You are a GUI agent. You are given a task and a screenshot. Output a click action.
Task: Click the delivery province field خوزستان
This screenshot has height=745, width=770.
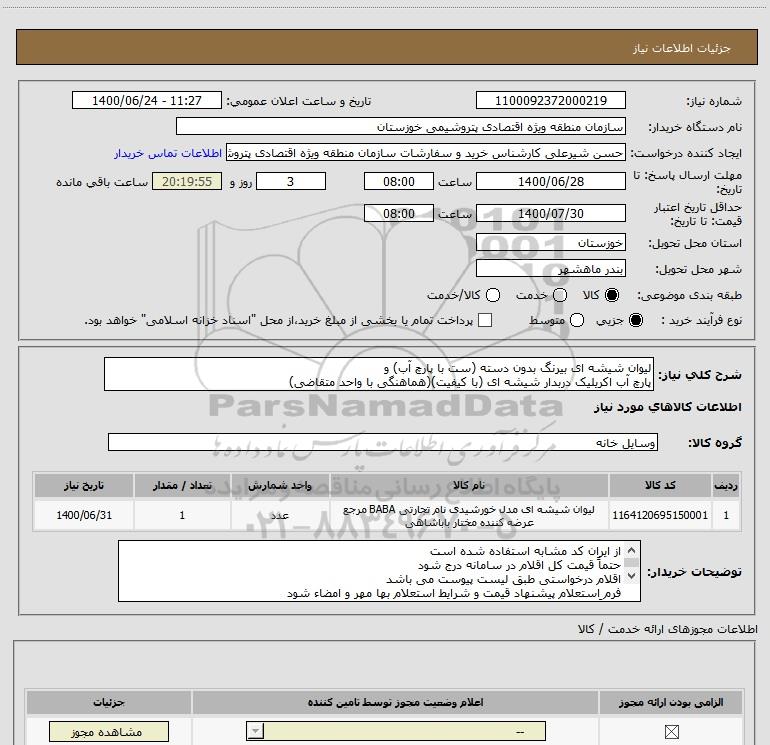tap(550, 243)
